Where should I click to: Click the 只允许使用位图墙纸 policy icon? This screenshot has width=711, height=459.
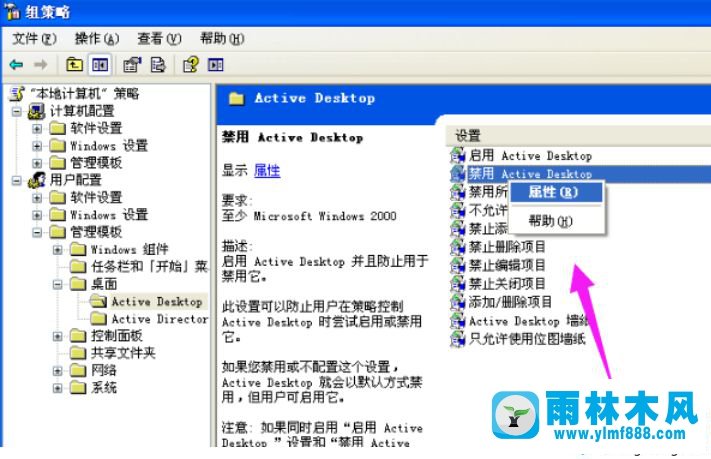[458, 339]
